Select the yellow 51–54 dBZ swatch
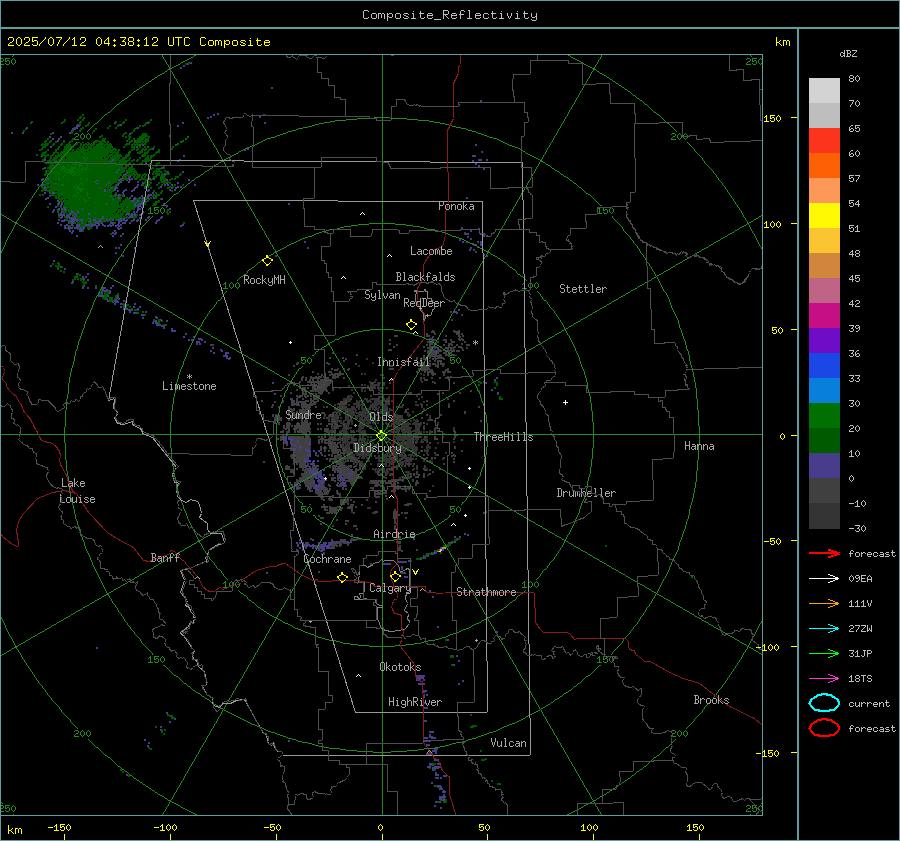 click(824, 216)
